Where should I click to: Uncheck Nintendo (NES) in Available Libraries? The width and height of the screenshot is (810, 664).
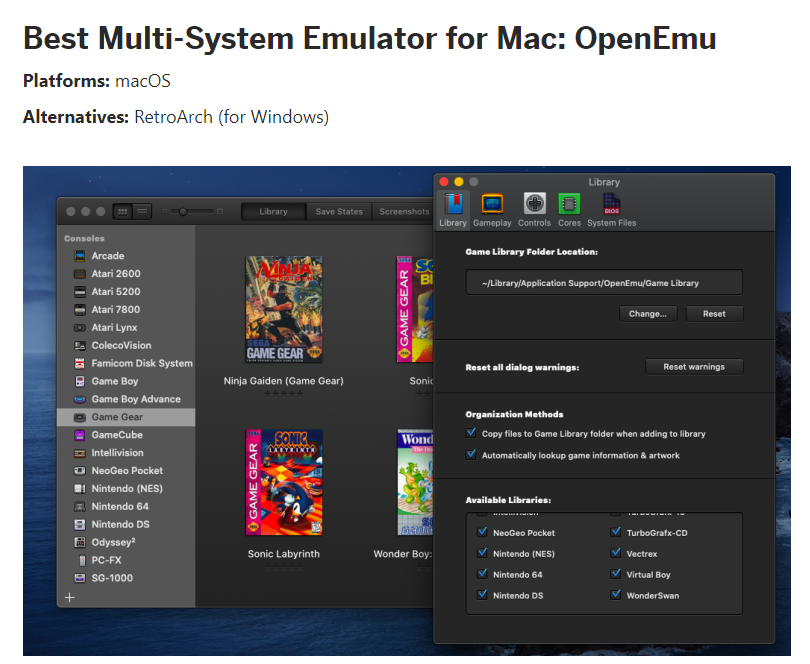pyautogui.click(x=482, y=553)
